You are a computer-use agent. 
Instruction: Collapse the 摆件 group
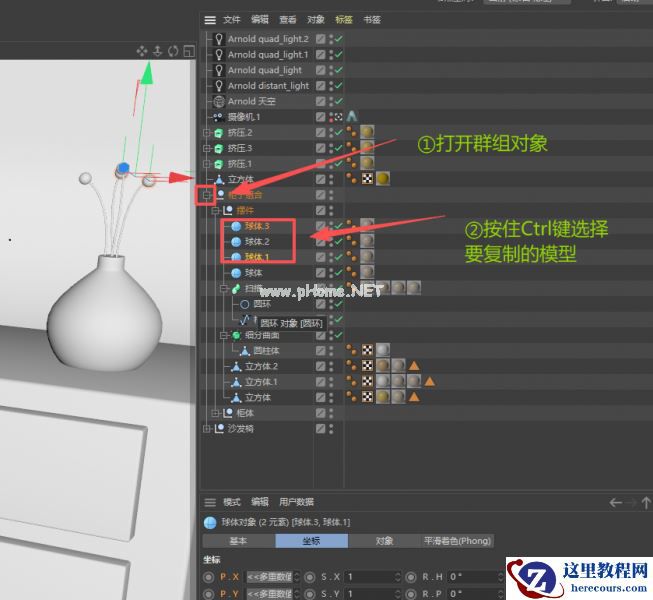(x=215, y=211)
